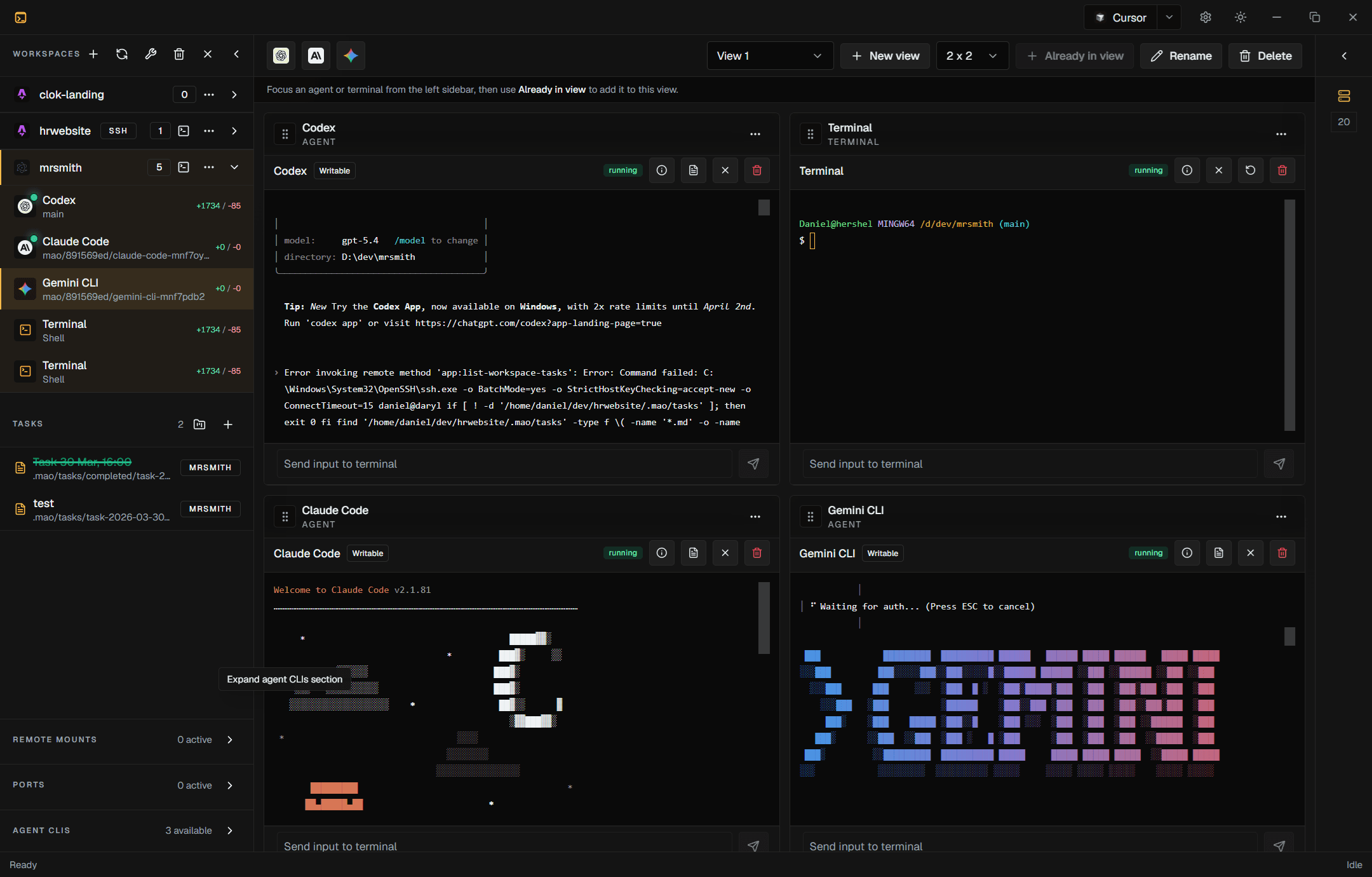Click the New view button

click(x=885, y=55)
